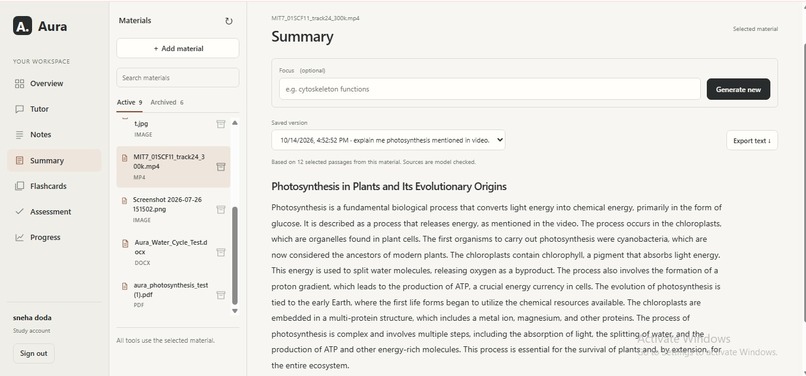Select the Summary sidebar item

coord(54,160)
